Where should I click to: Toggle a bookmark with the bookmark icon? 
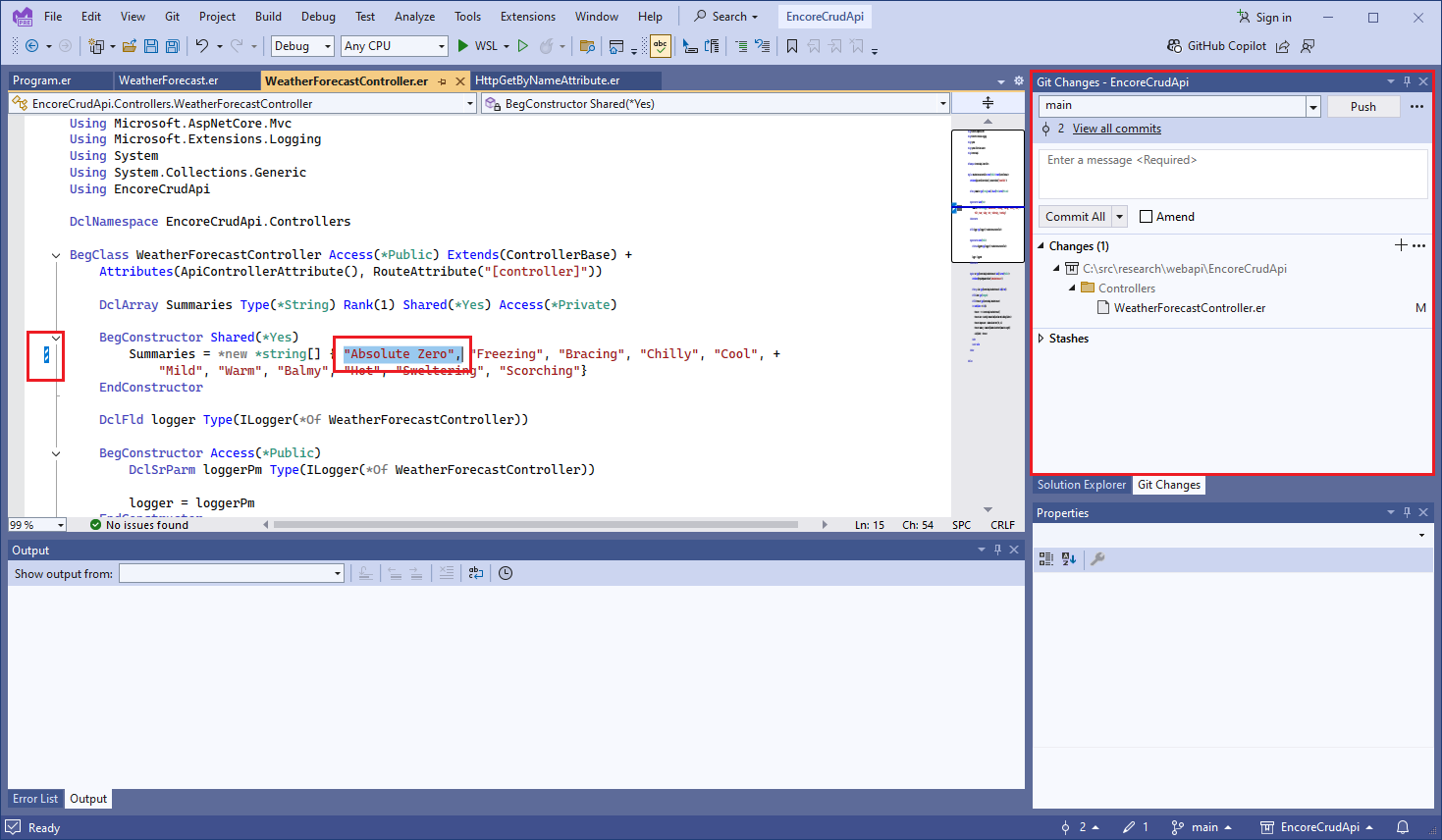click(792, 46)
